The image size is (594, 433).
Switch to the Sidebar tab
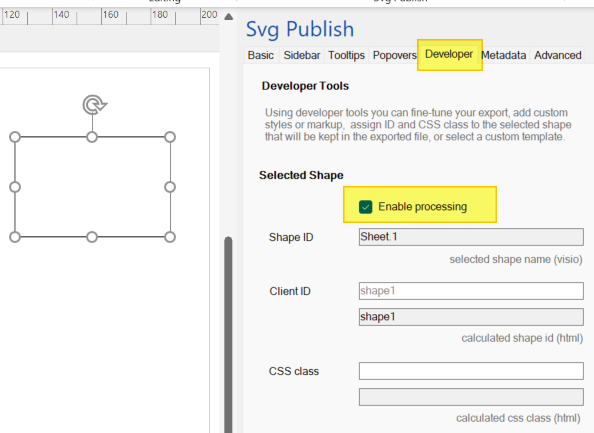pyautogui.click(x=302, y=55)
